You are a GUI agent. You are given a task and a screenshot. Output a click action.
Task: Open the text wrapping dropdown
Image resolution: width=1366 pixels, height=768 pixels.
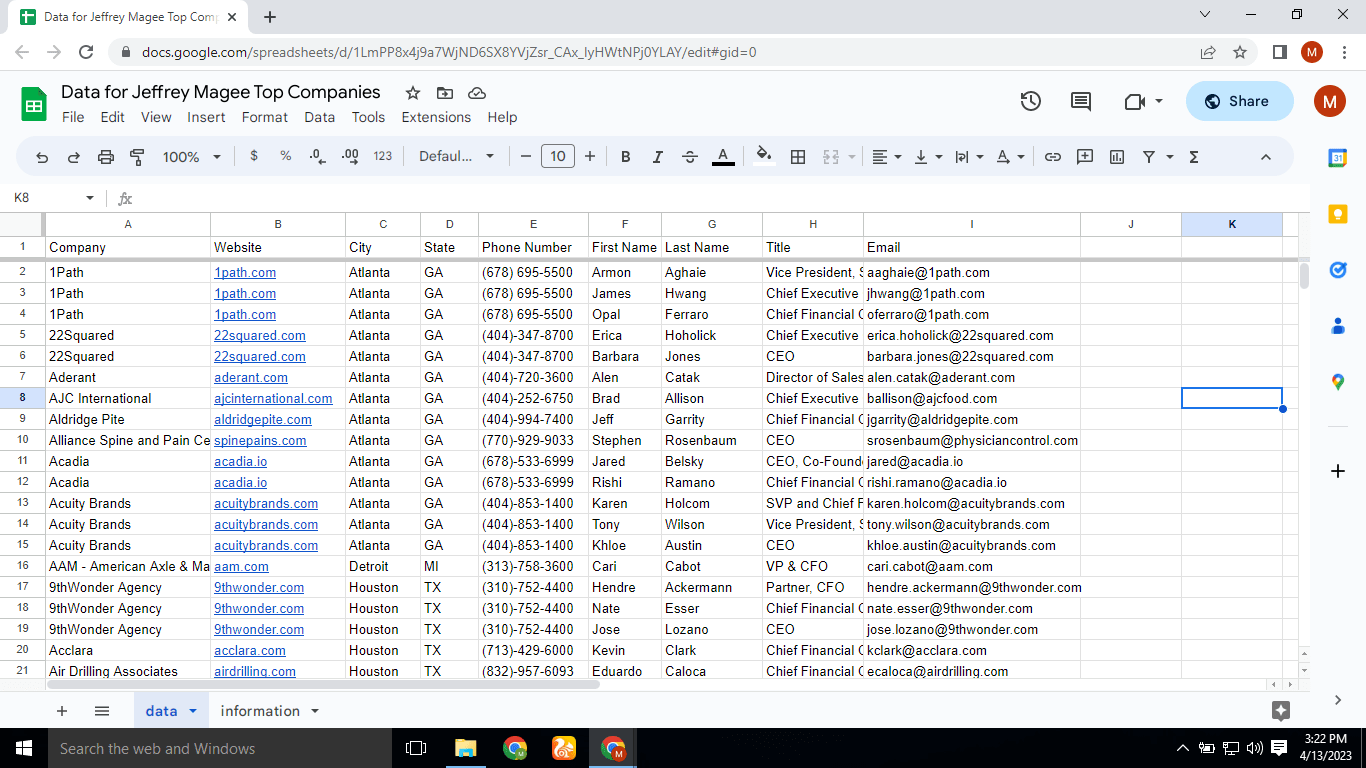click(969, 157)
